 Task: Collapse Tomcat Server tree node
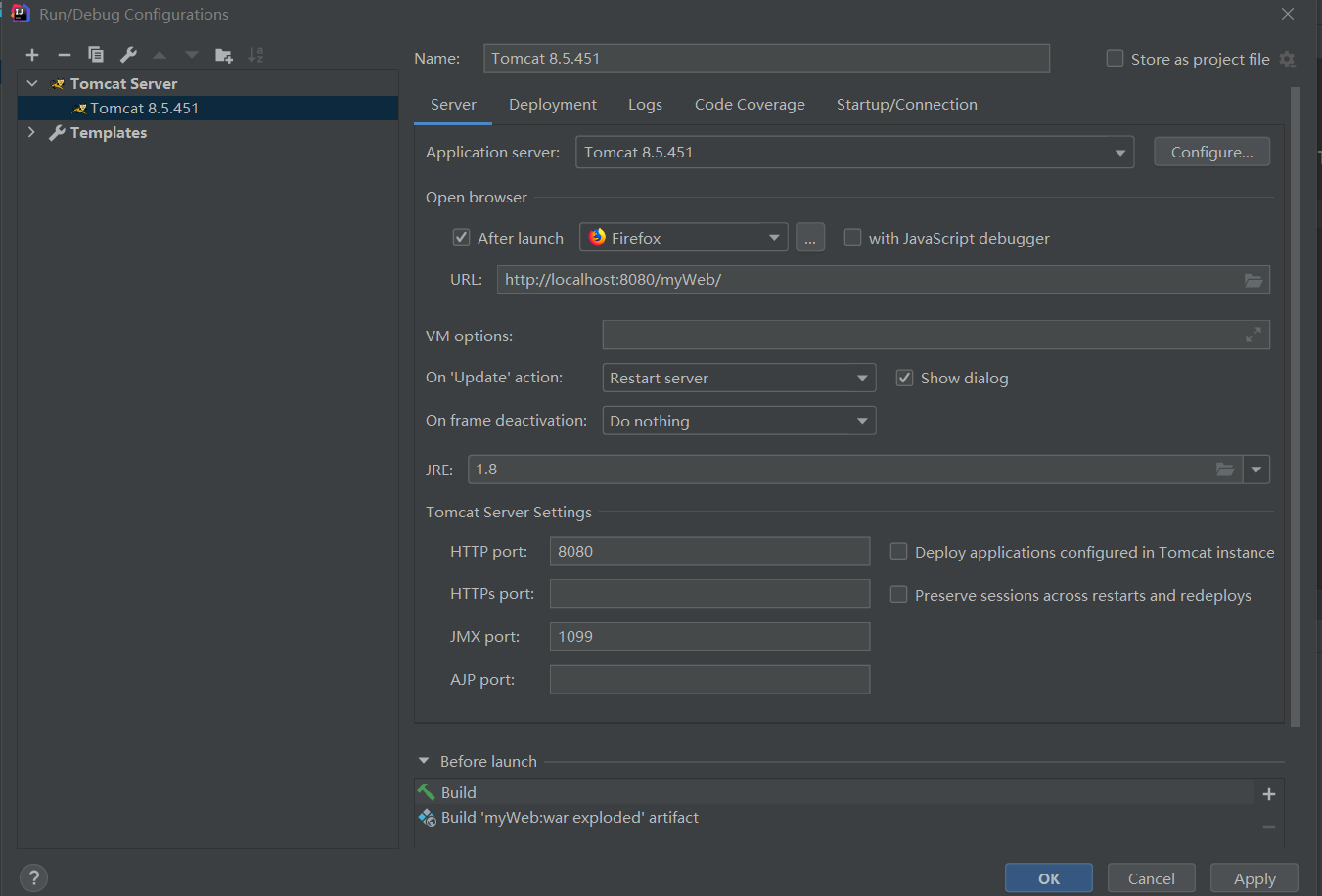tap(32, 84)
